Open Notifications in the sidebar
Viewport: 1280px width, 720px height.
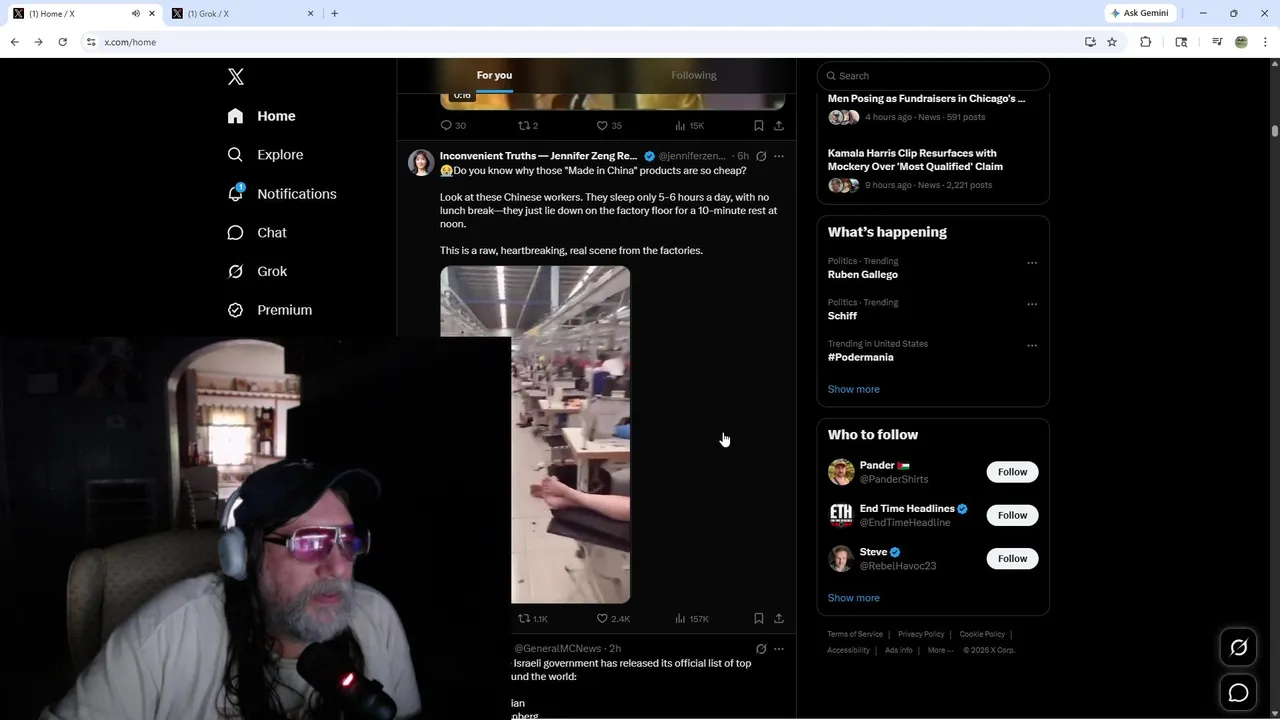[282, 194]
